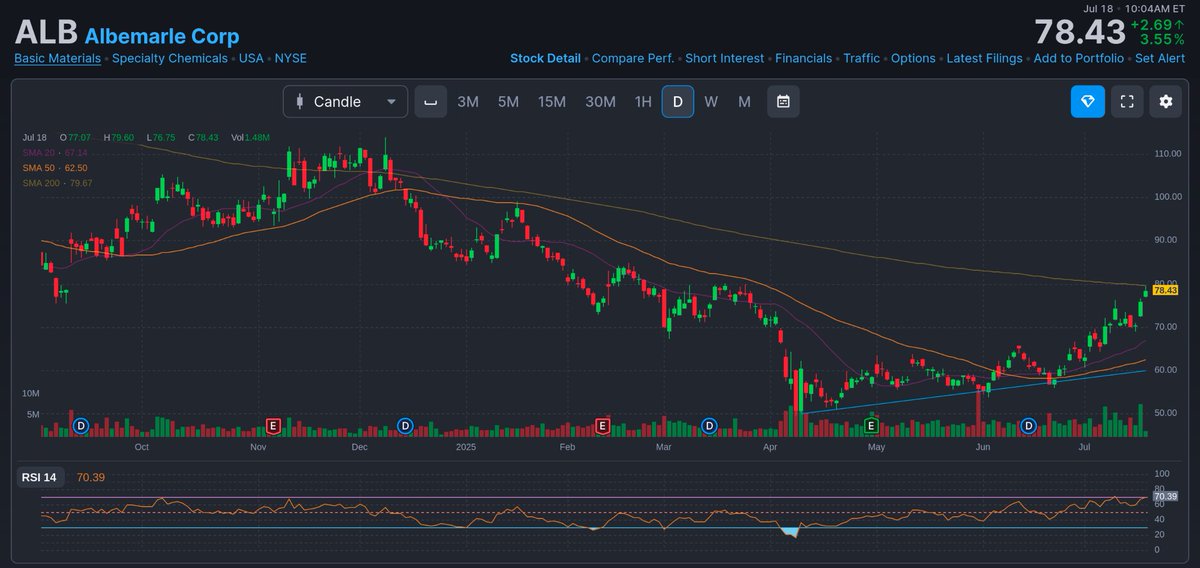Click the USA country link
The width and height of the screenshot is (1200, 568).
(x=251, y=58)
